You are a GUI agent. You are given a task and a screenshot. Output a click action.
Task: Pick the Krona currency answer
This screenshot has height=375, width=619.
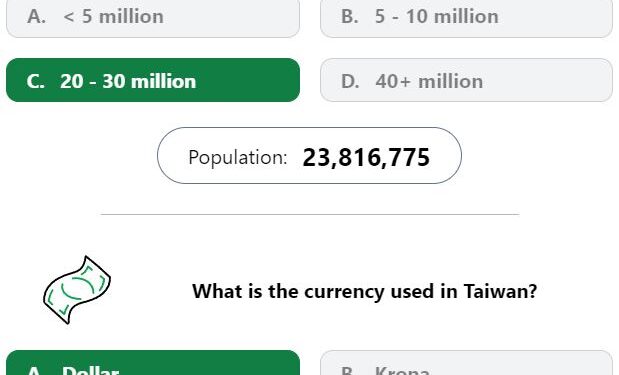[x=466, y=363]
